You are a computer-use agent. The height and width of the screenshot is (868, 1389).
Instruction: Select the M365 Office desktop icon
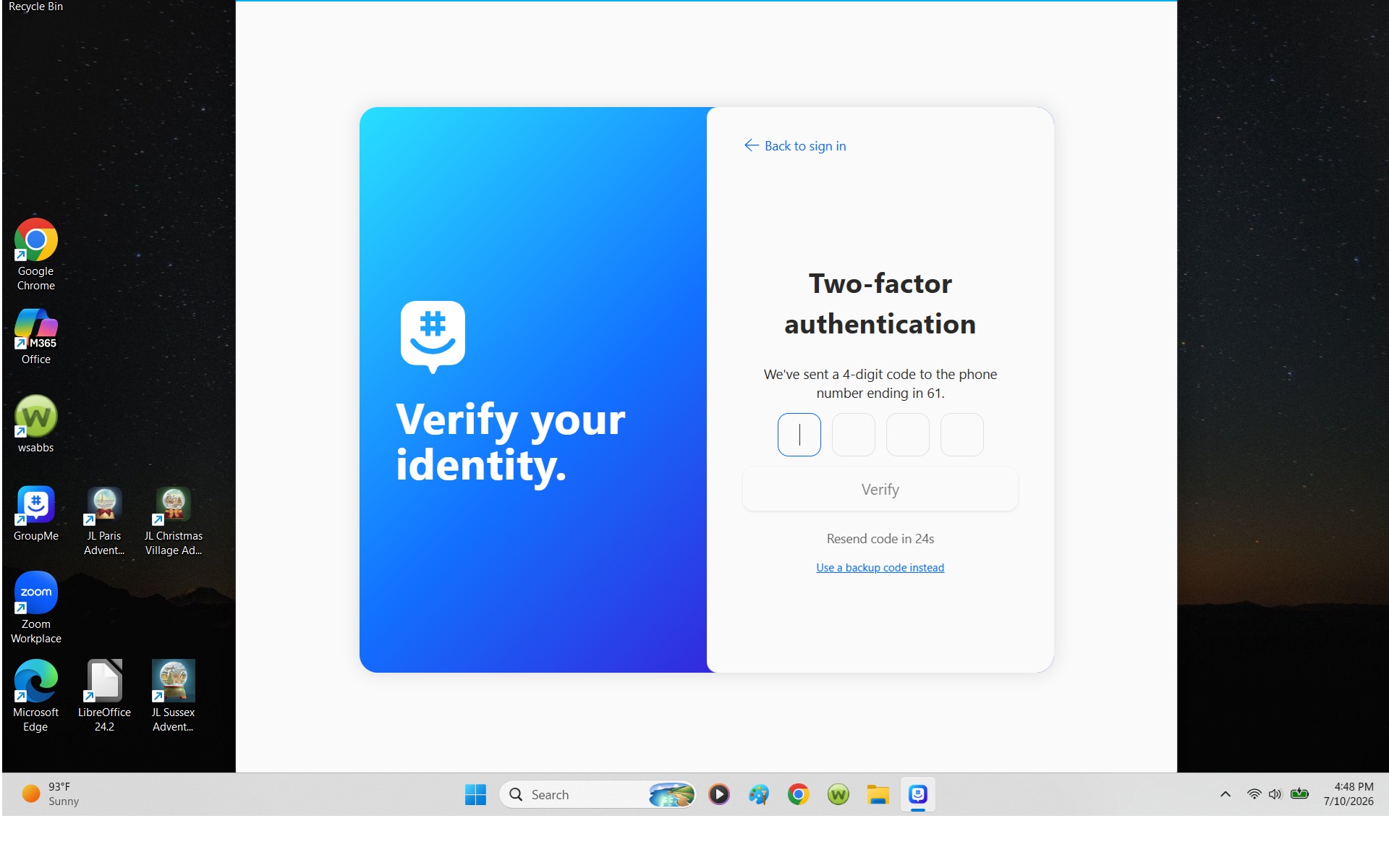point(36,336)
